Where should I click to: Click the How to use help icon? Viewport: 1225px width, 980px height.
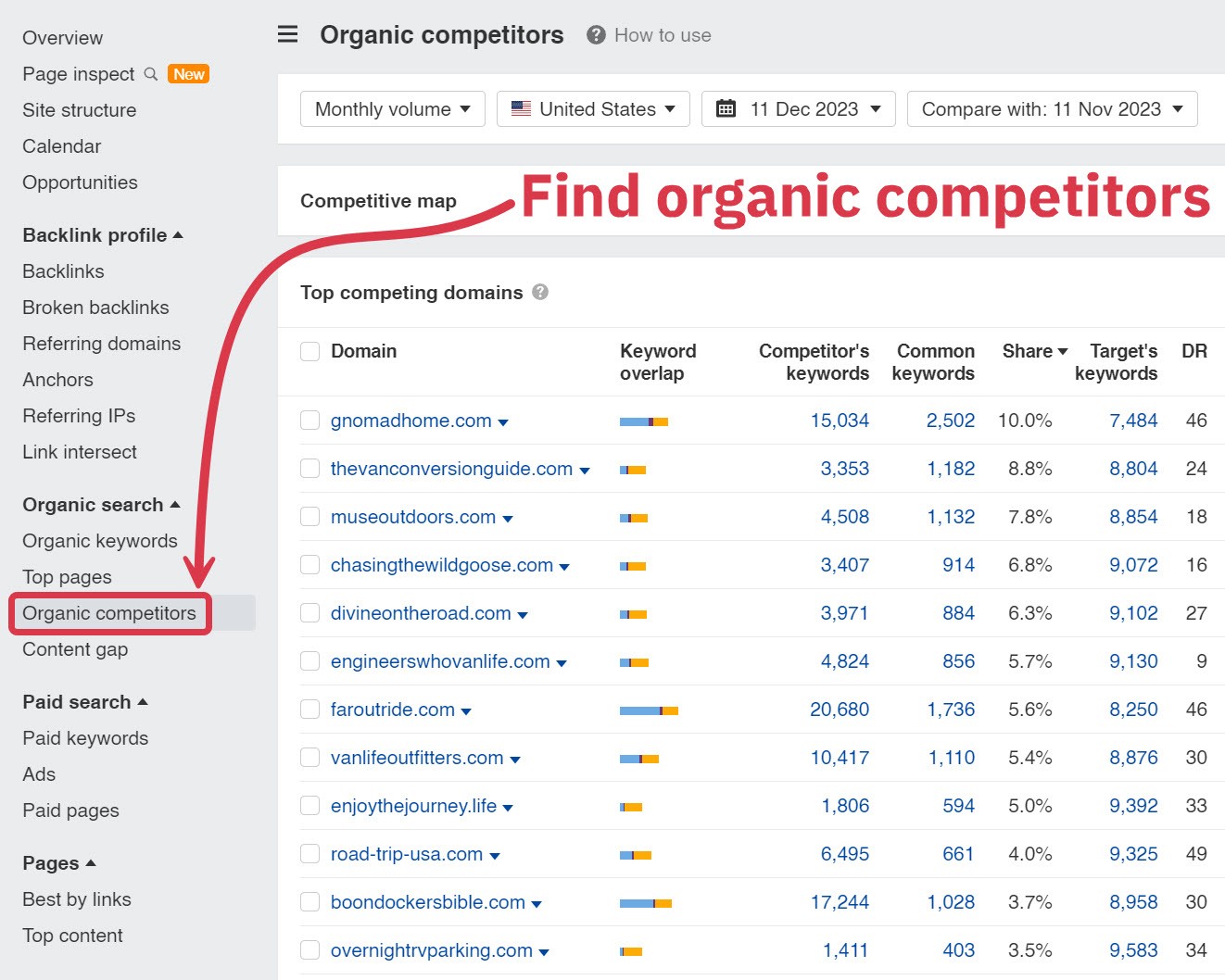[597, 35]
